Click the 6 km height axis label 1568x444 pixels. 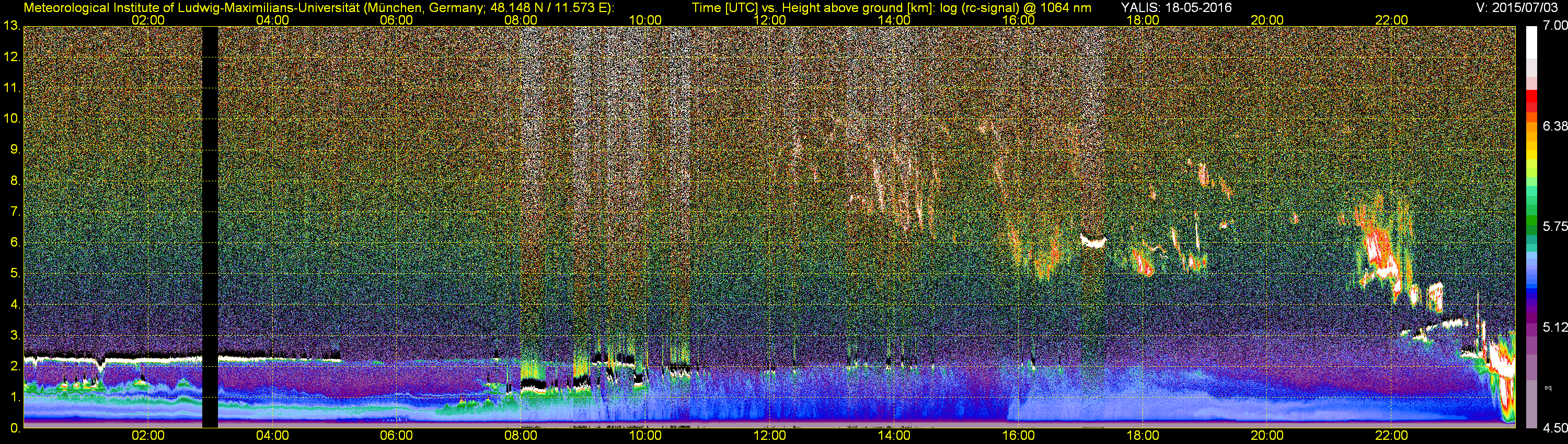[x=15, y=242]
